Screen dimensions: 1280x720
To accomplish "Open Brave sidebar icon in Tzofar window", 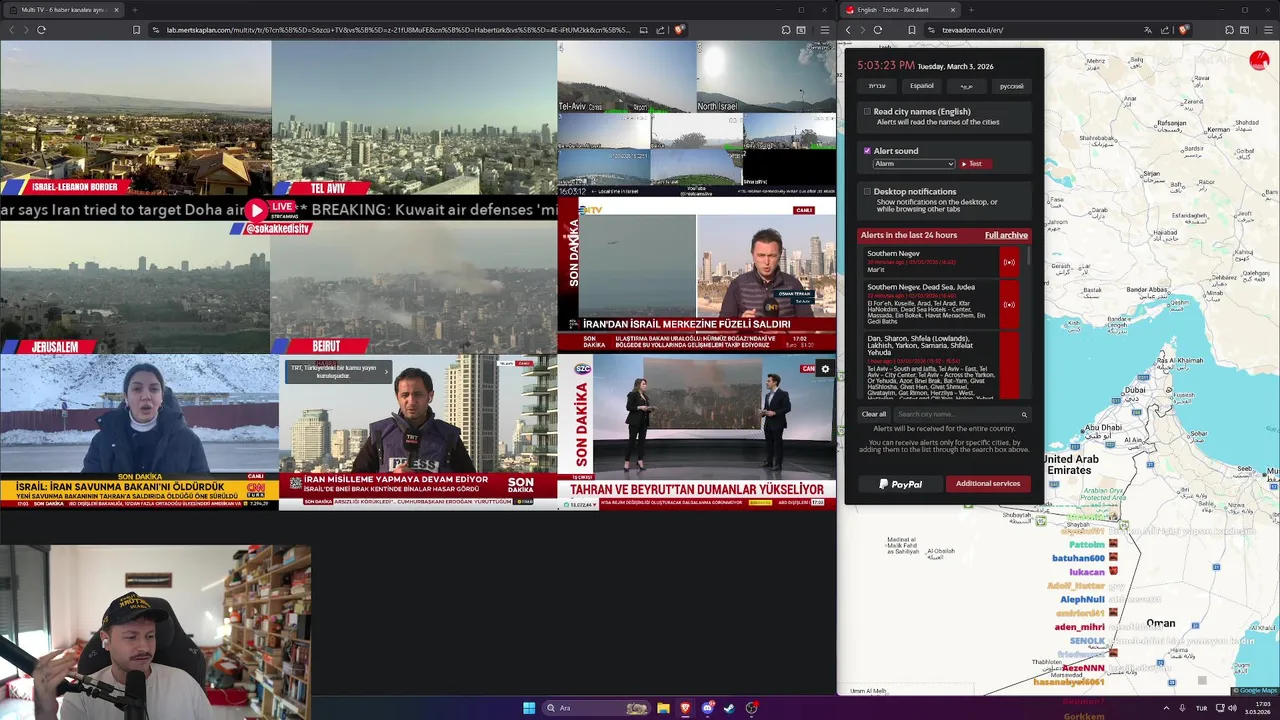I will point(1245,30).
